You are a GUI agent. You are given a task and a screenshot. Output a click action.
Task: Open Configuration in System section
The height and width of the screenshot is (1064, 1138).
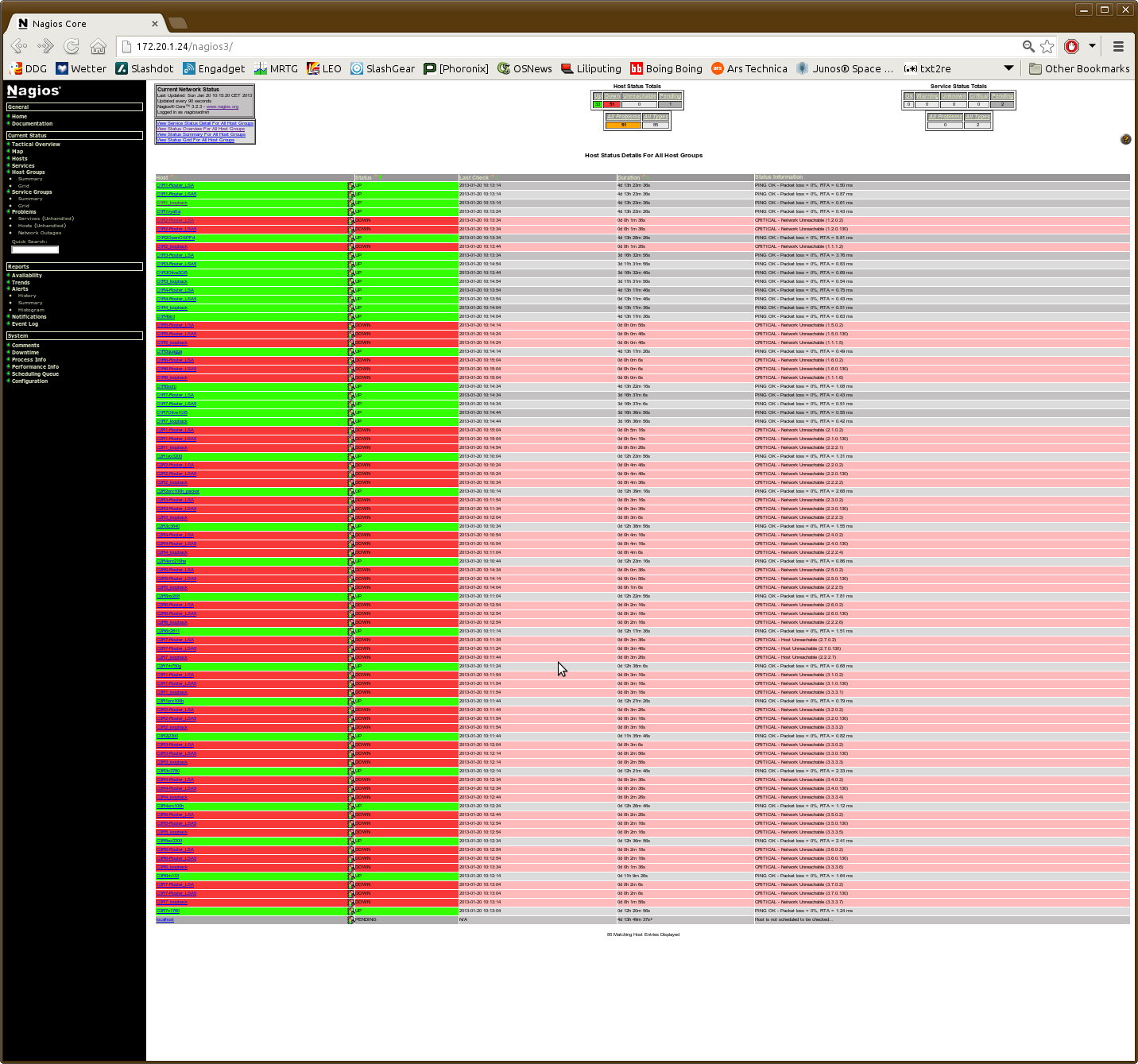click(x=29, y=381)
